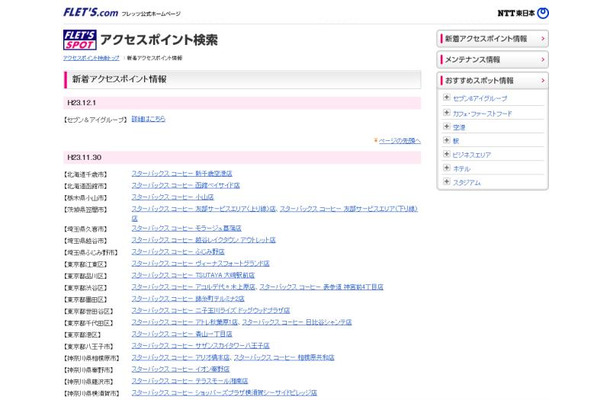
Task: Open スターバックス コーヒー イオン秦野店 link
Action: tap(180, 369)
